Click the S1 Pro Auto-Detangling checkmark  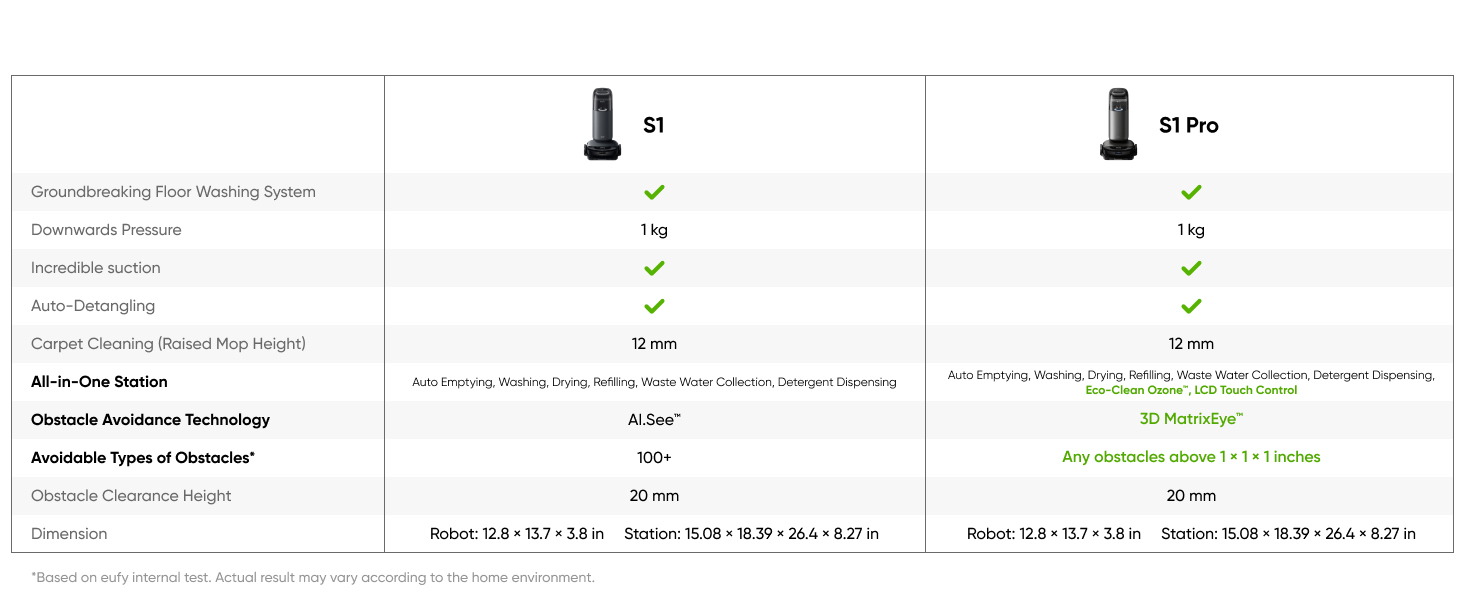click(x=1190, y=306)
